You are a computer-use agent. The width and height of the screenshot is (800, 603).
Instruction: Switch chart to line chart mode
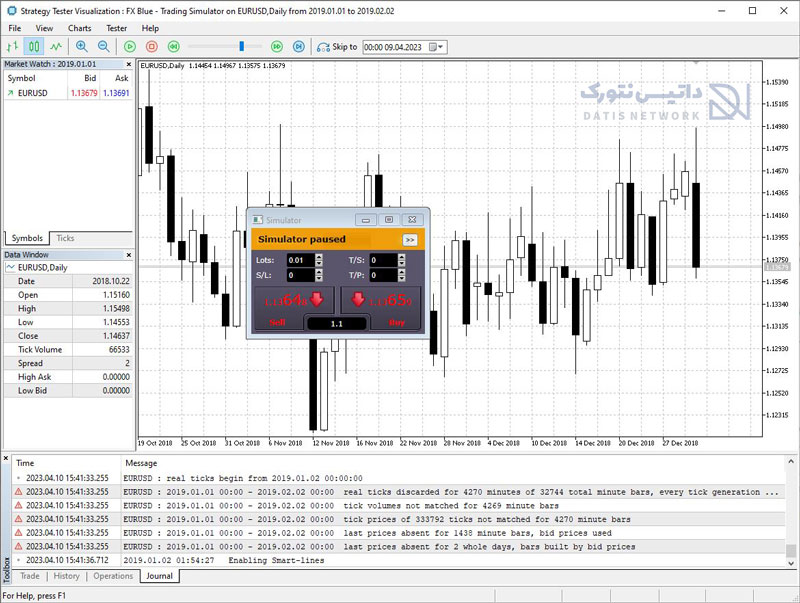[x=56, y=47]
